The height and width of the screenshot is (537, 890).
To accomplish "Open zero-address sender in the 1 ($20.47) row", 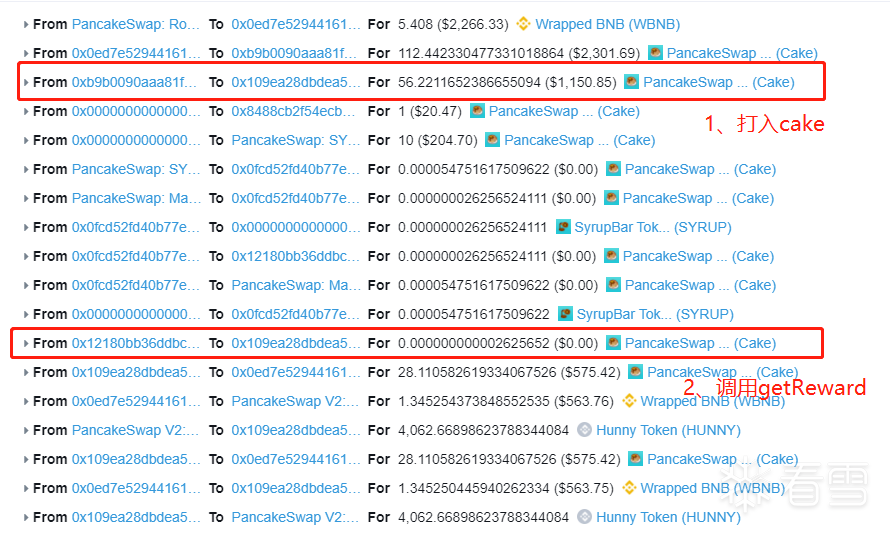I will pyautogui.click(x=136, y=111).
